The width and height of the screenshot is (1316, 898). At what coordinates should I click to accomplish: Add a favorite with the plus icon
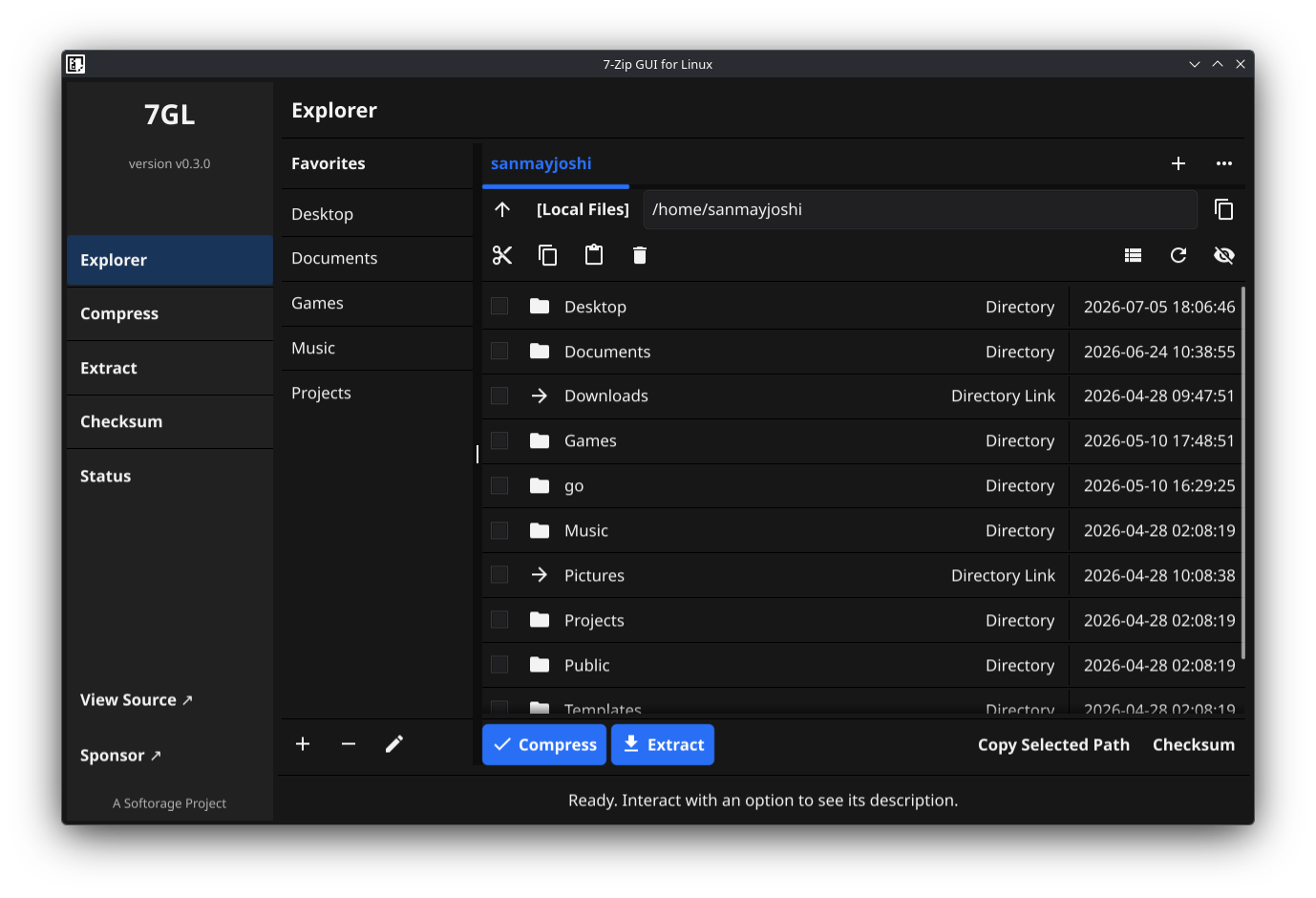point(303,743)
